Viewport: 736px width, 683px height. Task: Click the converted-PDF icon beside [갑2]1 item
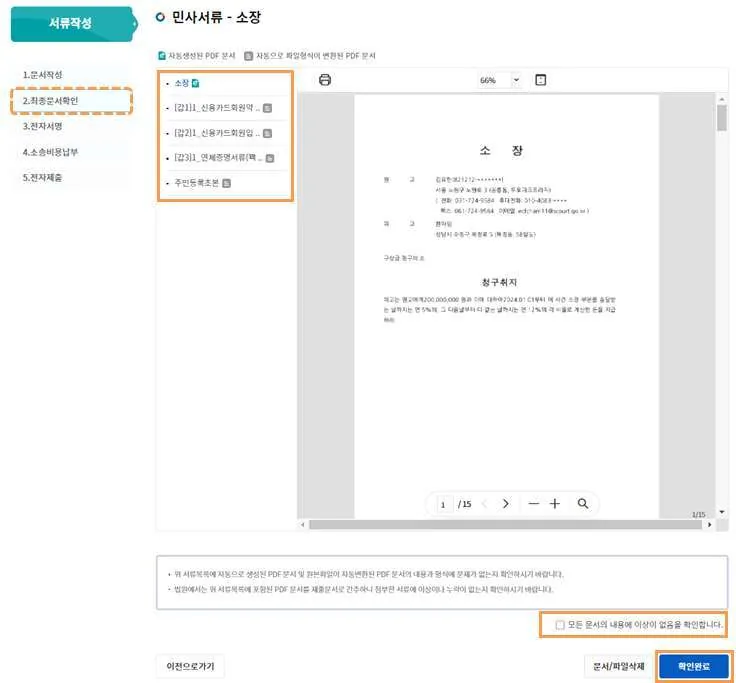click(x=267, y=134)
